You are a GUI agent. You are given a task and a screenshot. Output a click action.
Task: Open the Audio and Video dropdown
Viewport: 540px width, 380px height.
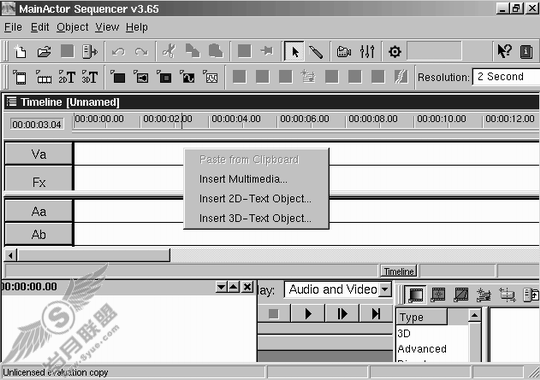point(385,289)
